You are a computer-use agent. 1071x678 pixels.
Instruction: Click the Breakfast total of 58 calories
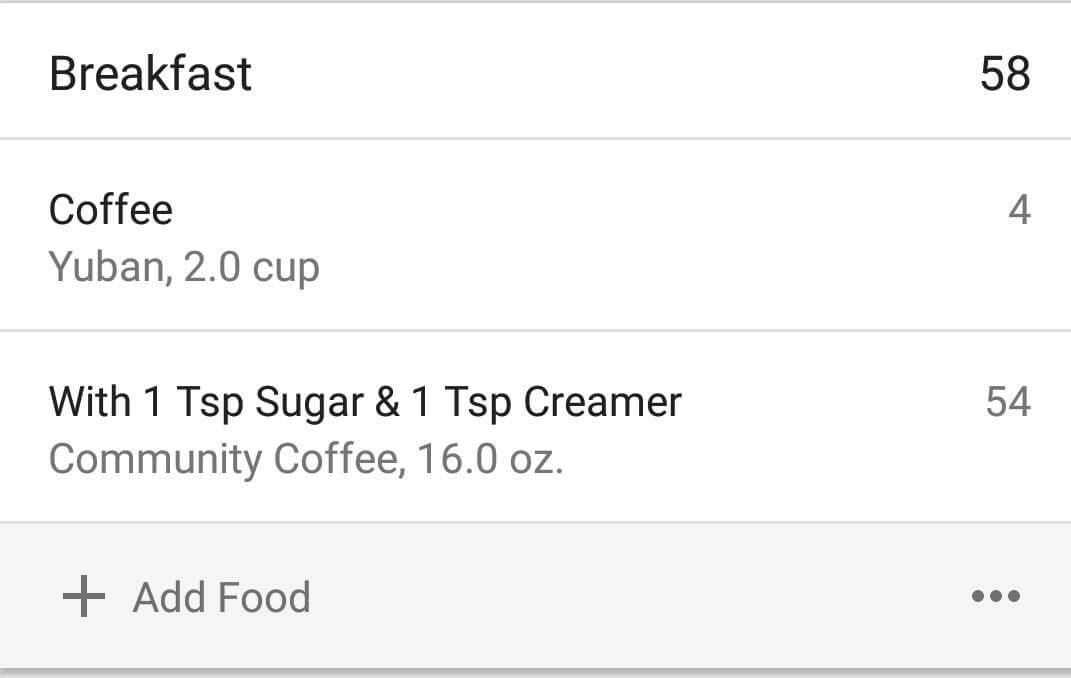click(x=1005, y=74)
